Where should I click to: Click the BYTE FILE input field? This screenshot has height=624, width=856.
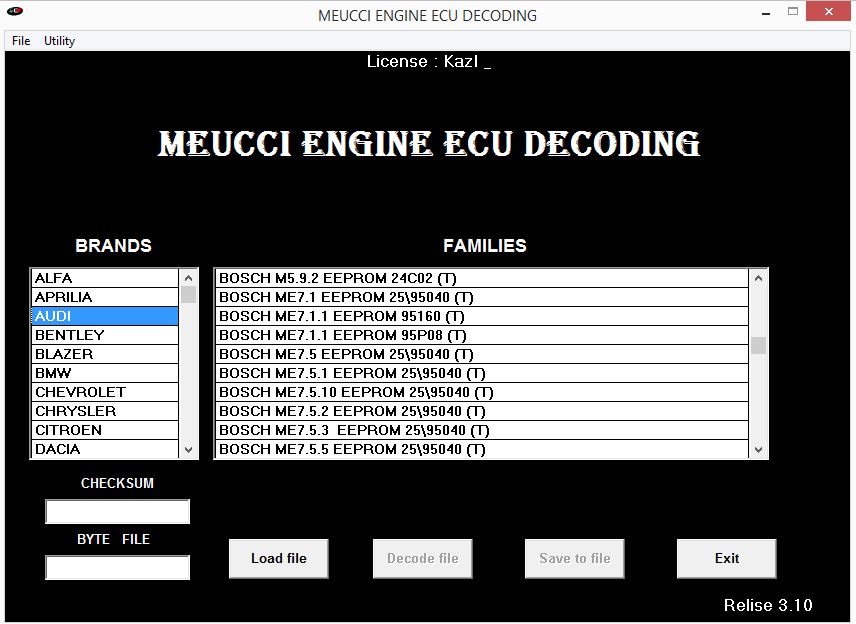click(117, 567)
